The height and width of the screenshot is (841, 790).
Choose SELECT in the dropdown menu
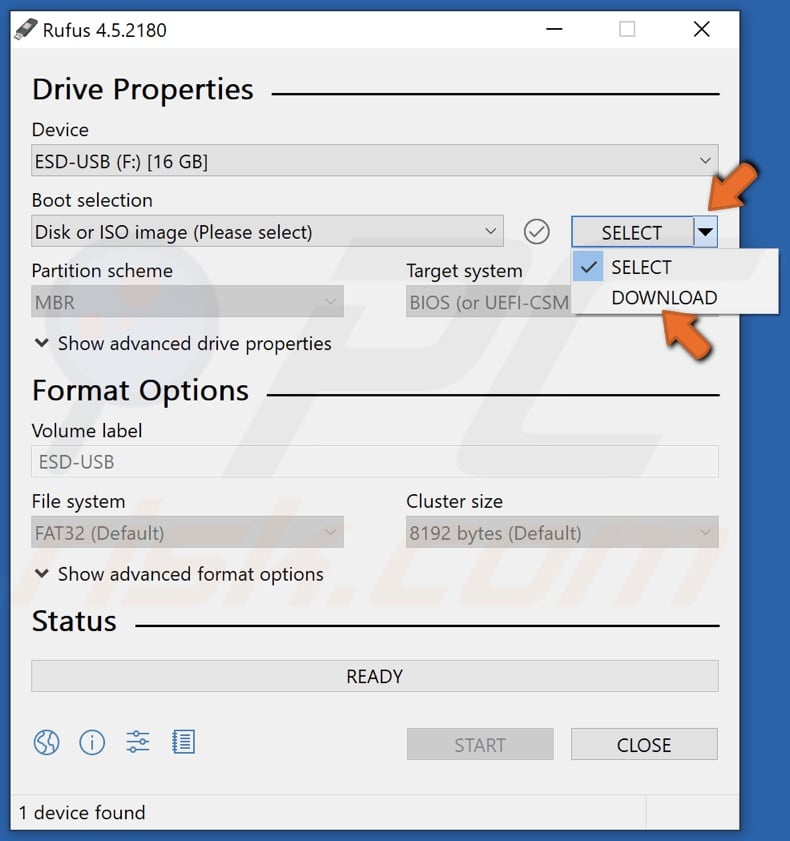675,267
